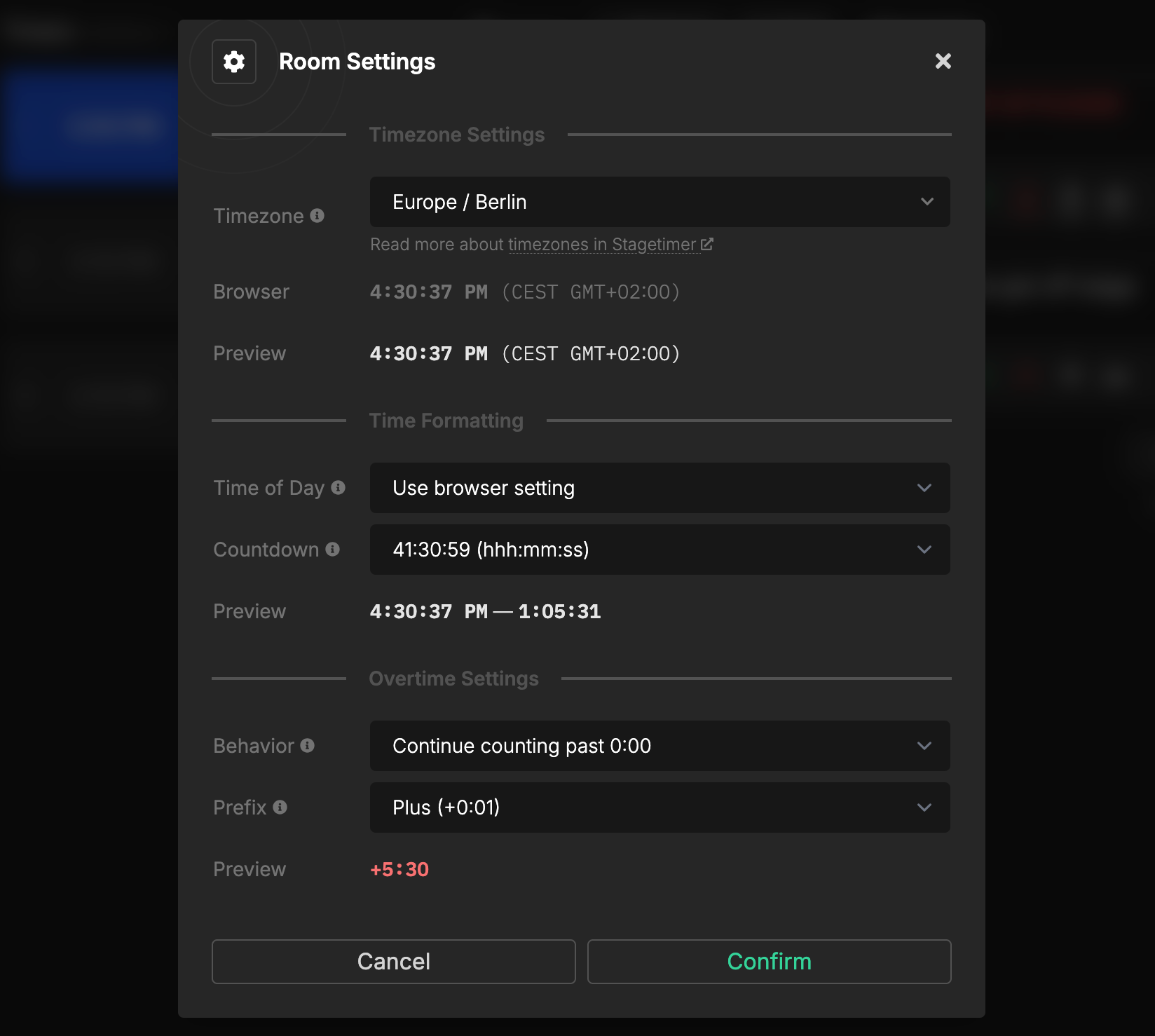Click the gear icon beside Room Settings
This screenshot has height=1036, width=1155.
pyautogui.click(x=234, y=62)
